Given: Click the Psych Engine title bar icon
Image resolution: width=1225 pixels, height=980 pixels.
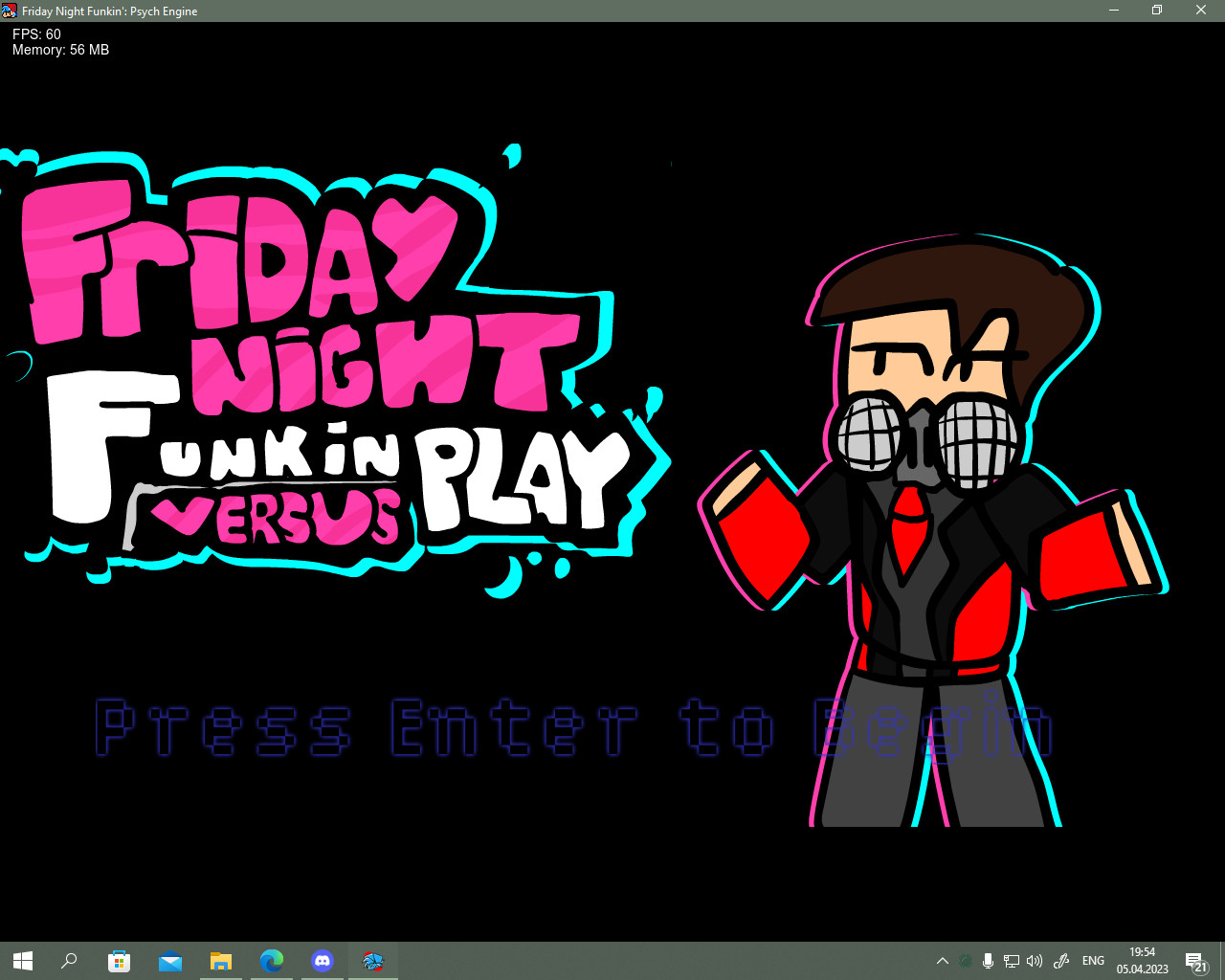Looking at the screenshot, I should pyautogui.click(x=10, y=11).
